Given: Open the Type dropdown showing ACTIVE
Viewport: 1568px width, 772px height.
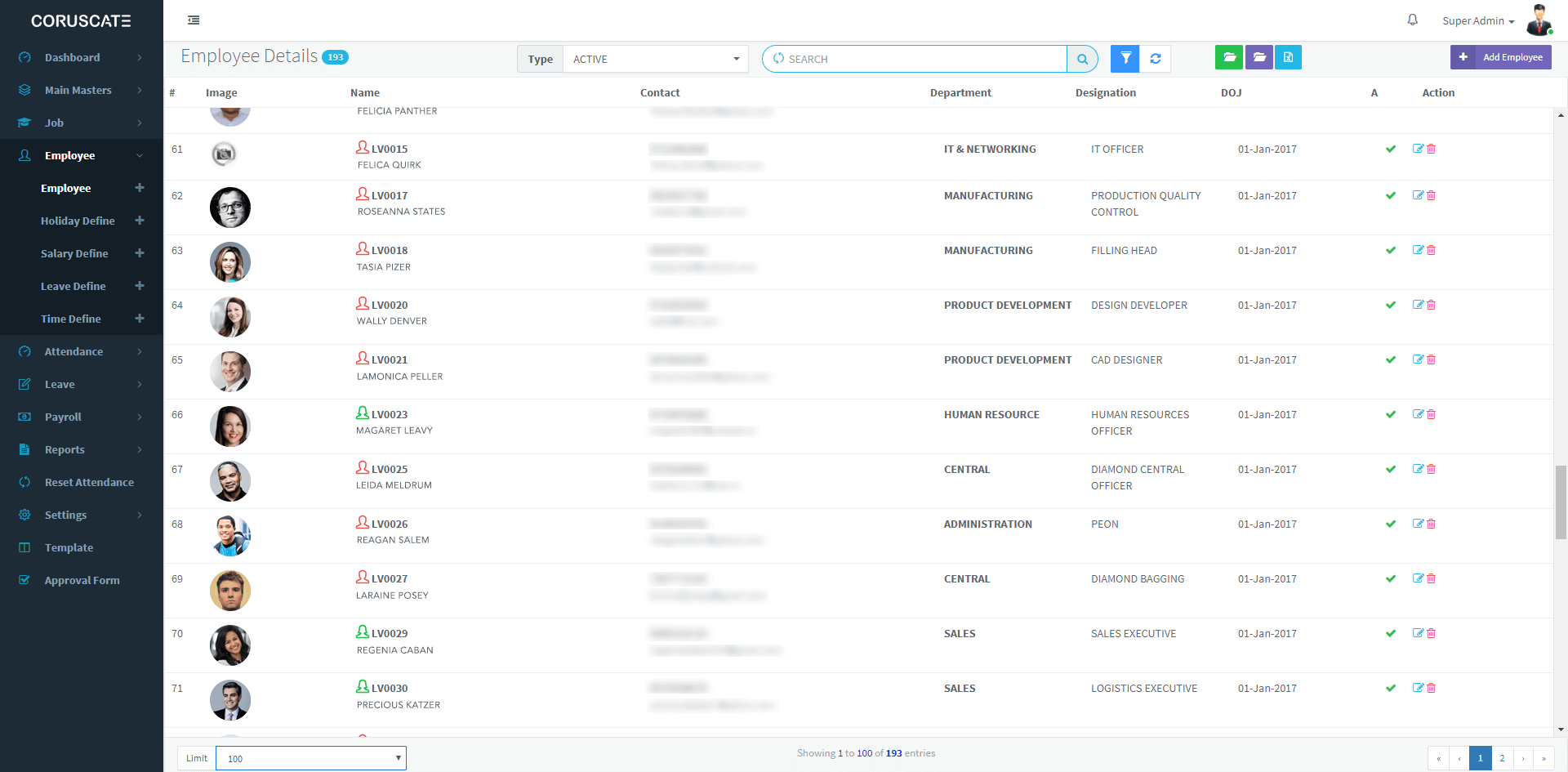Looking at the screenshot, I should (655, 59).
